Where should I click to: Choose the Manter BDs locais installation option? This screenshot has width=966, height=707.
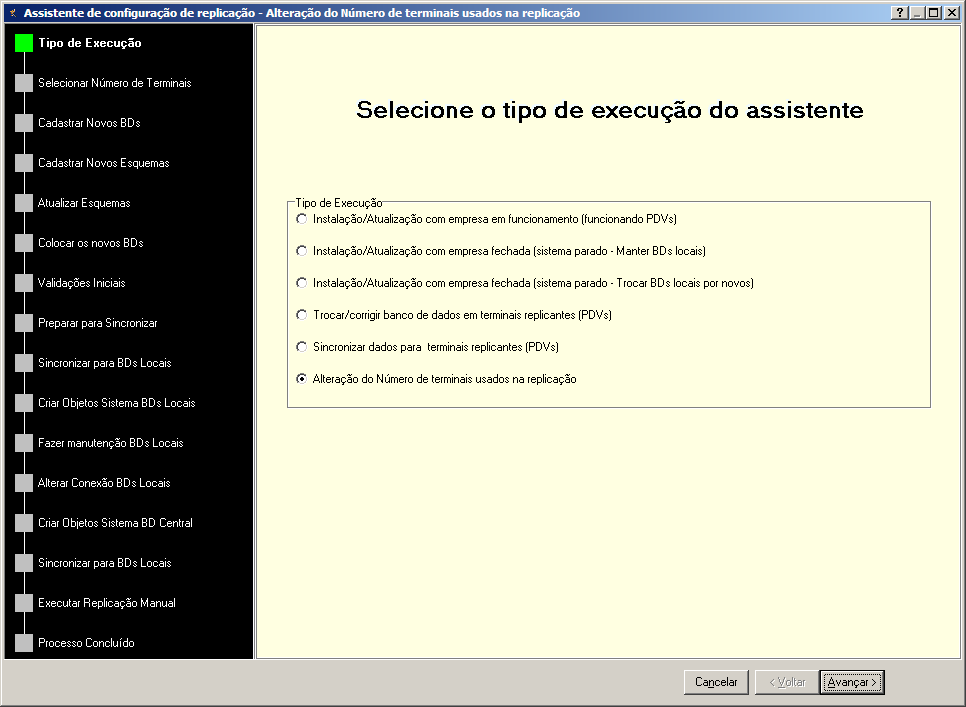[x=302, y=251]
